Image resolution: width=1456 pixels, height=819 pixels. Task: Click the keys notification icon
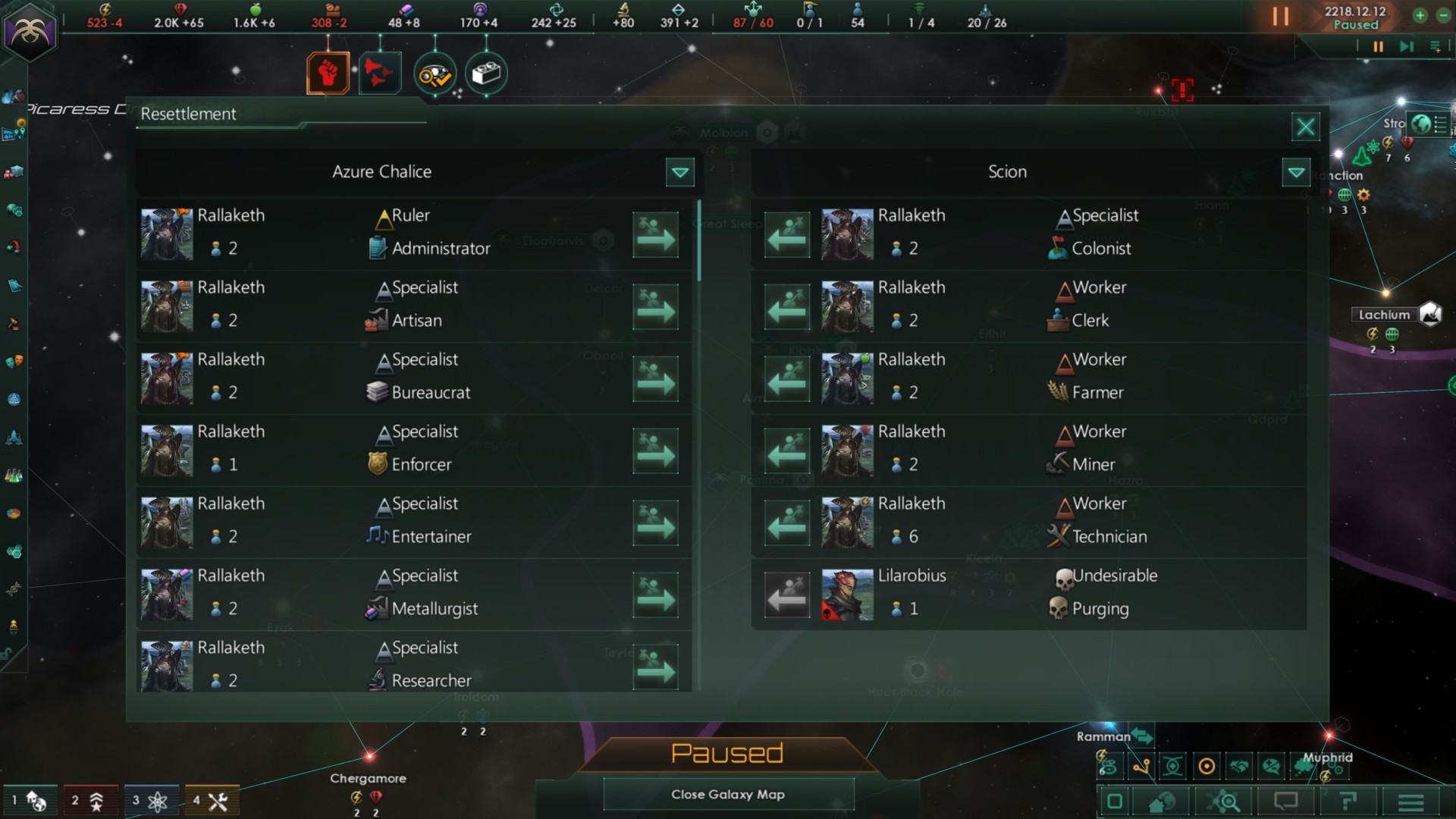coord(435,74)
